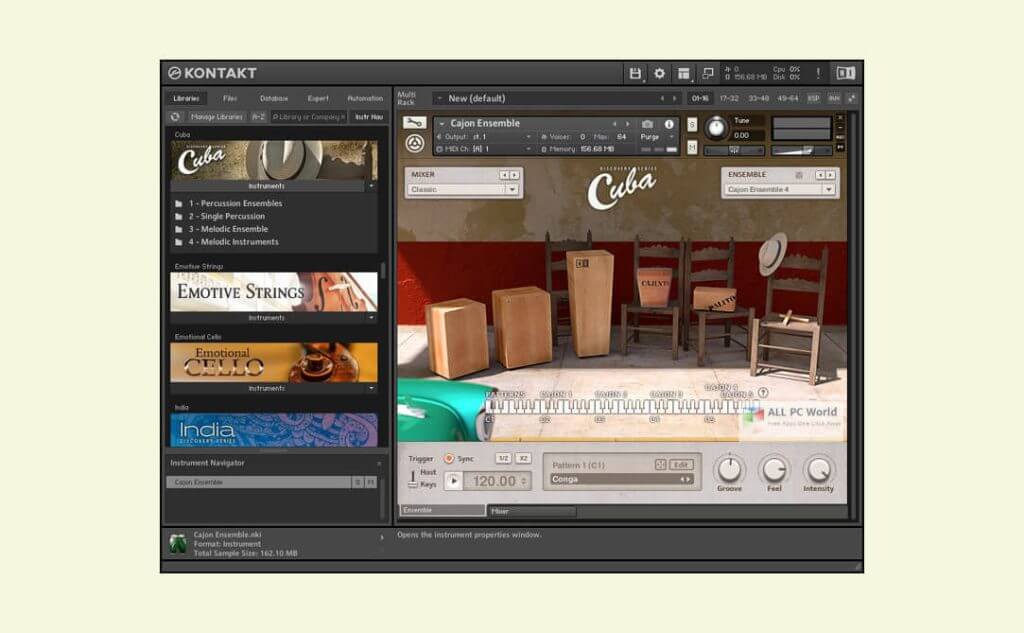
Task: Switch to the Expert tab
Action: (318, 99)
